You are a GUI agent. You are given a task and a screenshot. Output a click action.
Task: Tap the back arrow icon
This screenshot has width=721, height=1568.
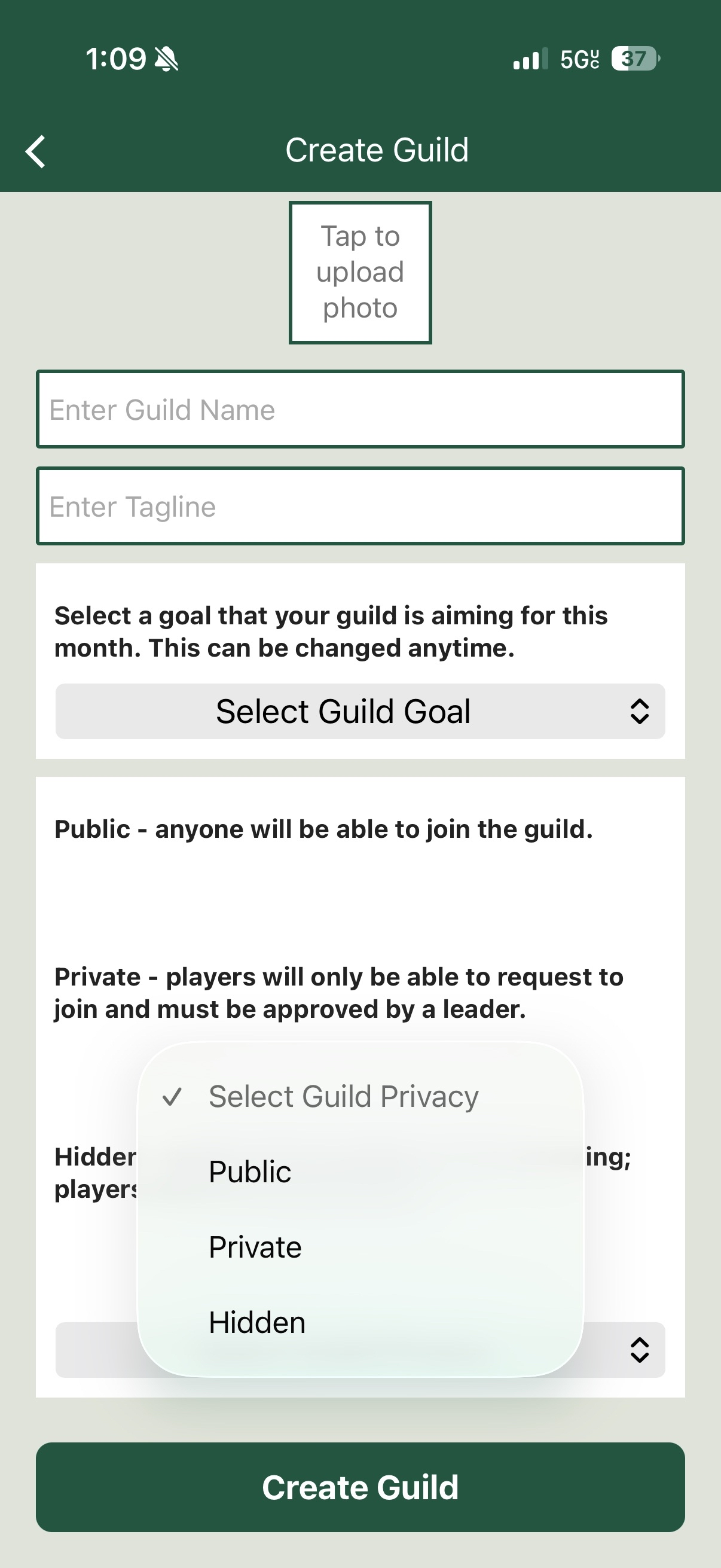pyautogui.click(x=36, y=151)
